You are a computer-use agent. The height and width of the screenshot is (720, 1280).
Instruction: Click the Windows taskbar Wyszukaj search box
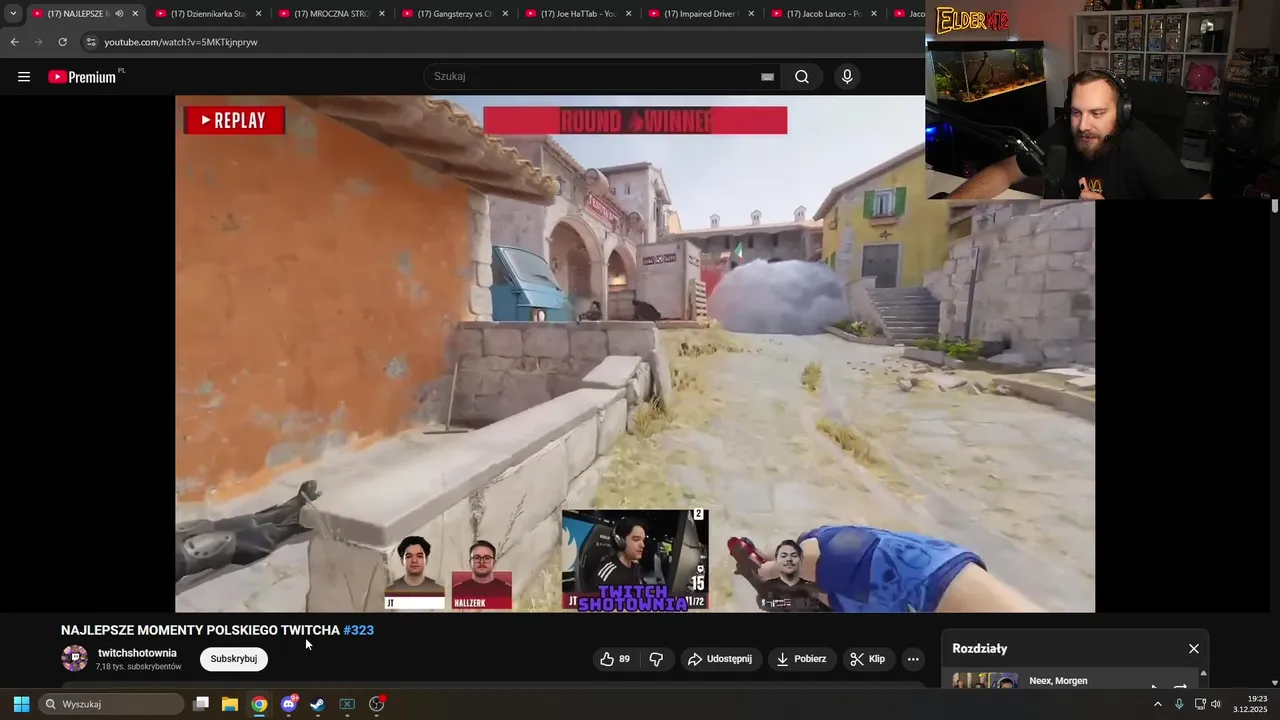coord(112,704)
